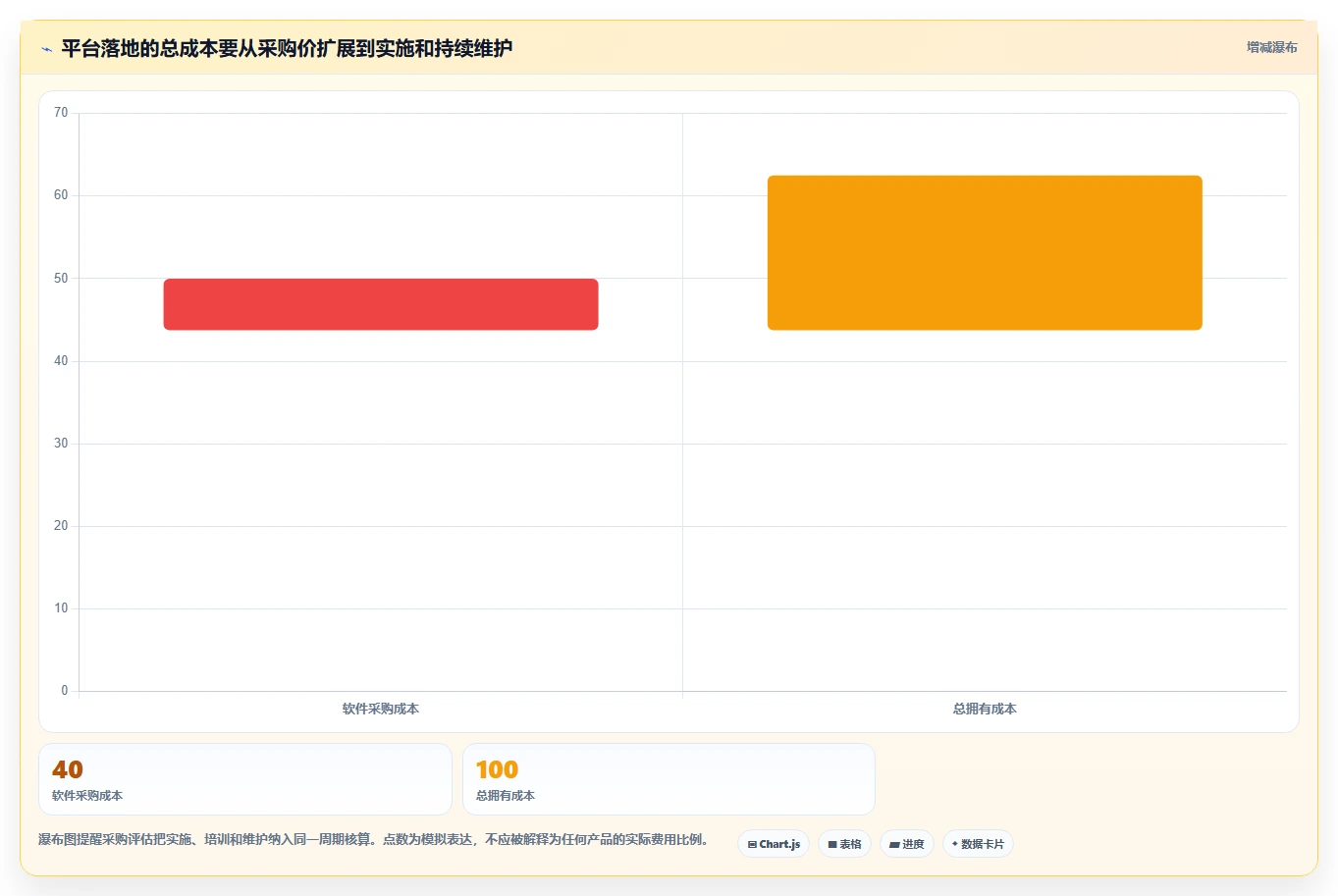Click the red 软件采购成本 bar
This screenshot has height=896, width=1338.
(381, 304)
